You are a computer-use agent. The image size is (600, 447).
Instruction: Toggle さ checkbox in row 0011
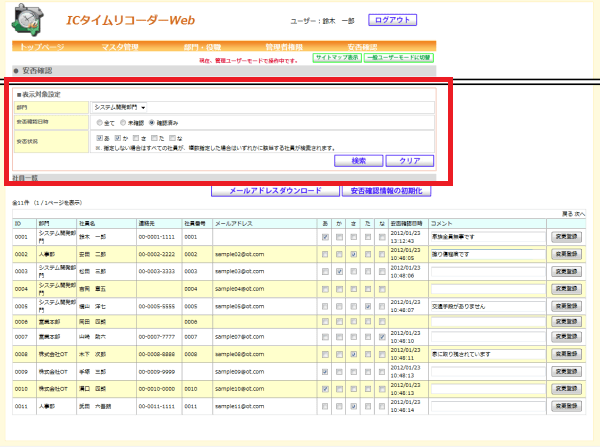click(x=354, y=406)
